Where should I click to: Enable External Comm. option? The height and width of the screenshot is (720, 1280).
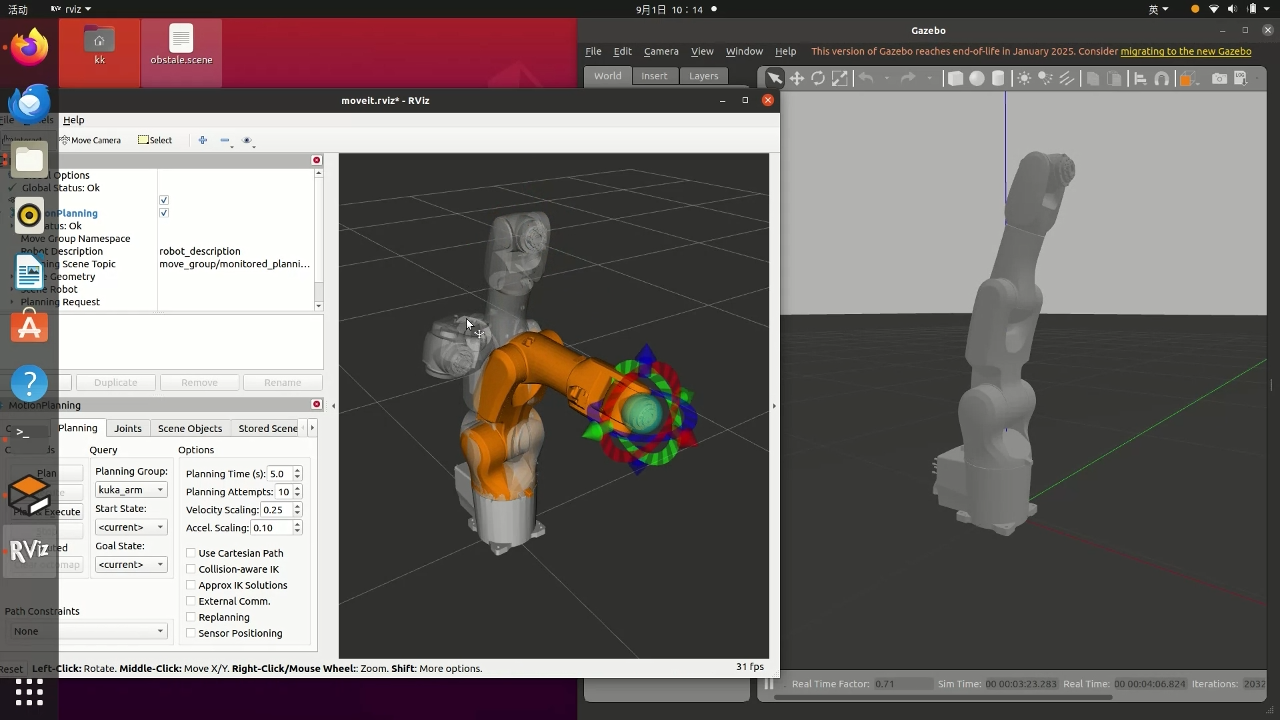pyautogui.click(x=191, y=601)
